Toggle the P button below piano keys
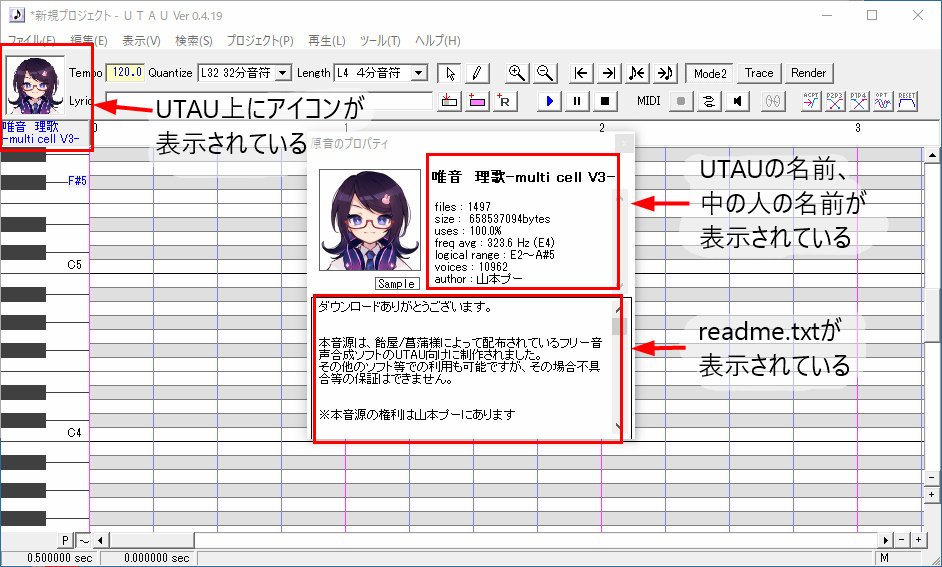942x567 pixels. [65, 541]
